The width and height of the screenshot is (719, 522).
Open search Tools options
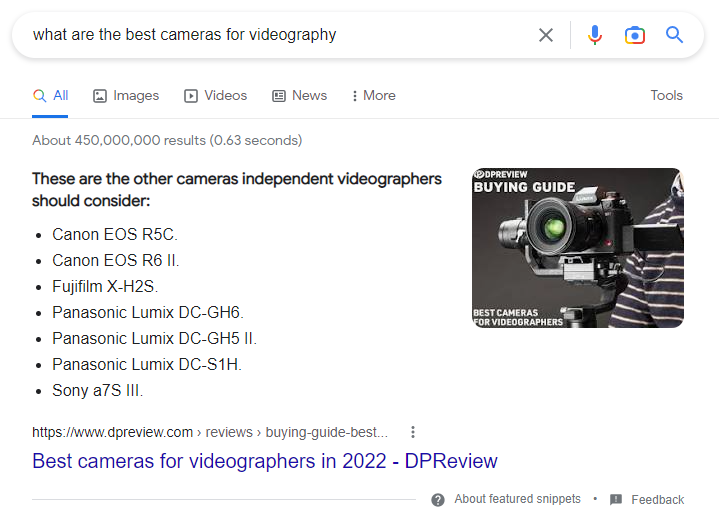[x=666, y=95]
